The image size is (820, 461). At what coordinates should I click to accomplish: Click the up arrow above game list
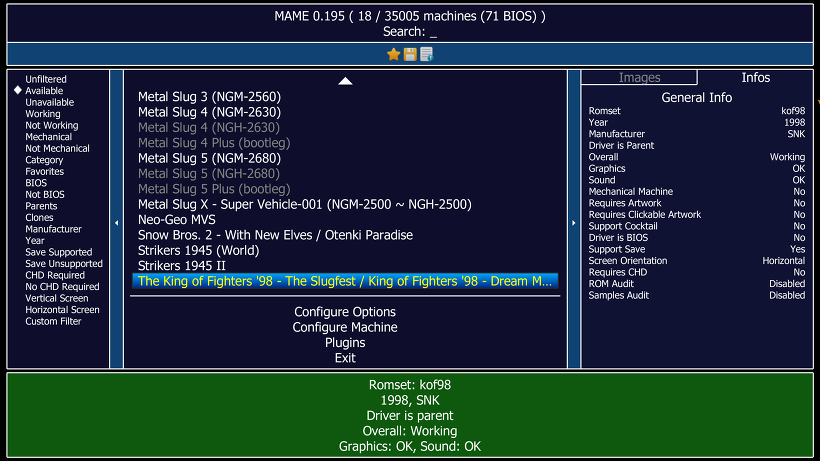(x=345, y=81)
